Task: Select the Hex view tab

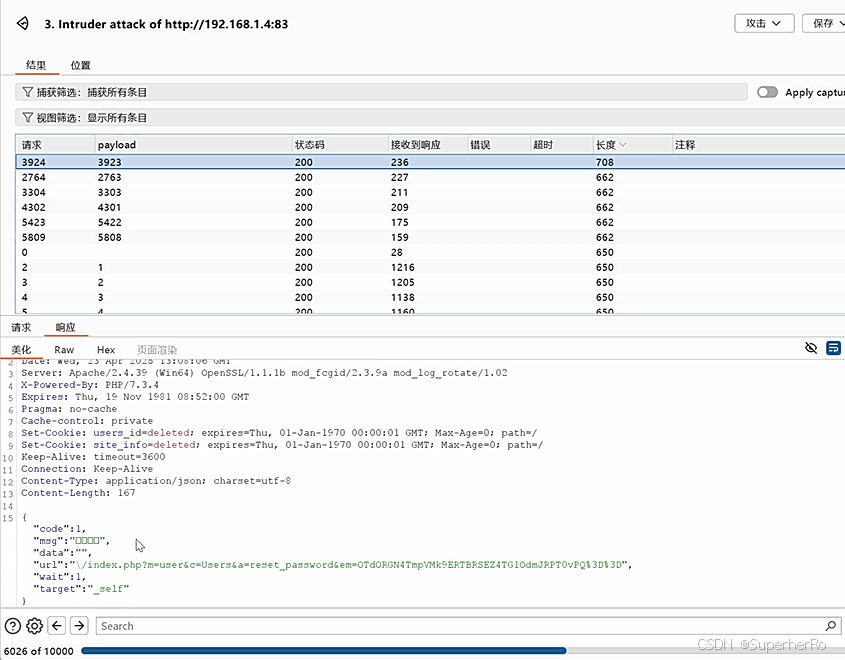Action: click(106, 350)
